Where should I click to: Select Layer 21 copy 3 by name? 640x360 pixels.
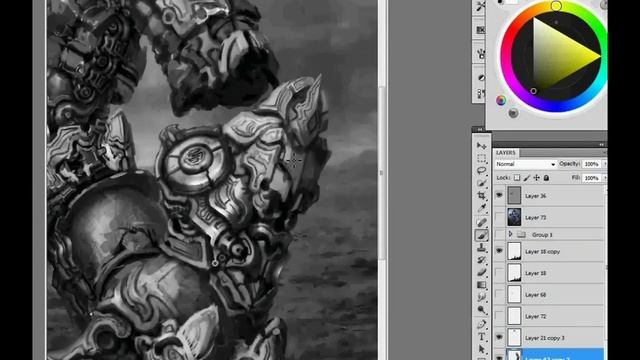click(x=545, y=338)
